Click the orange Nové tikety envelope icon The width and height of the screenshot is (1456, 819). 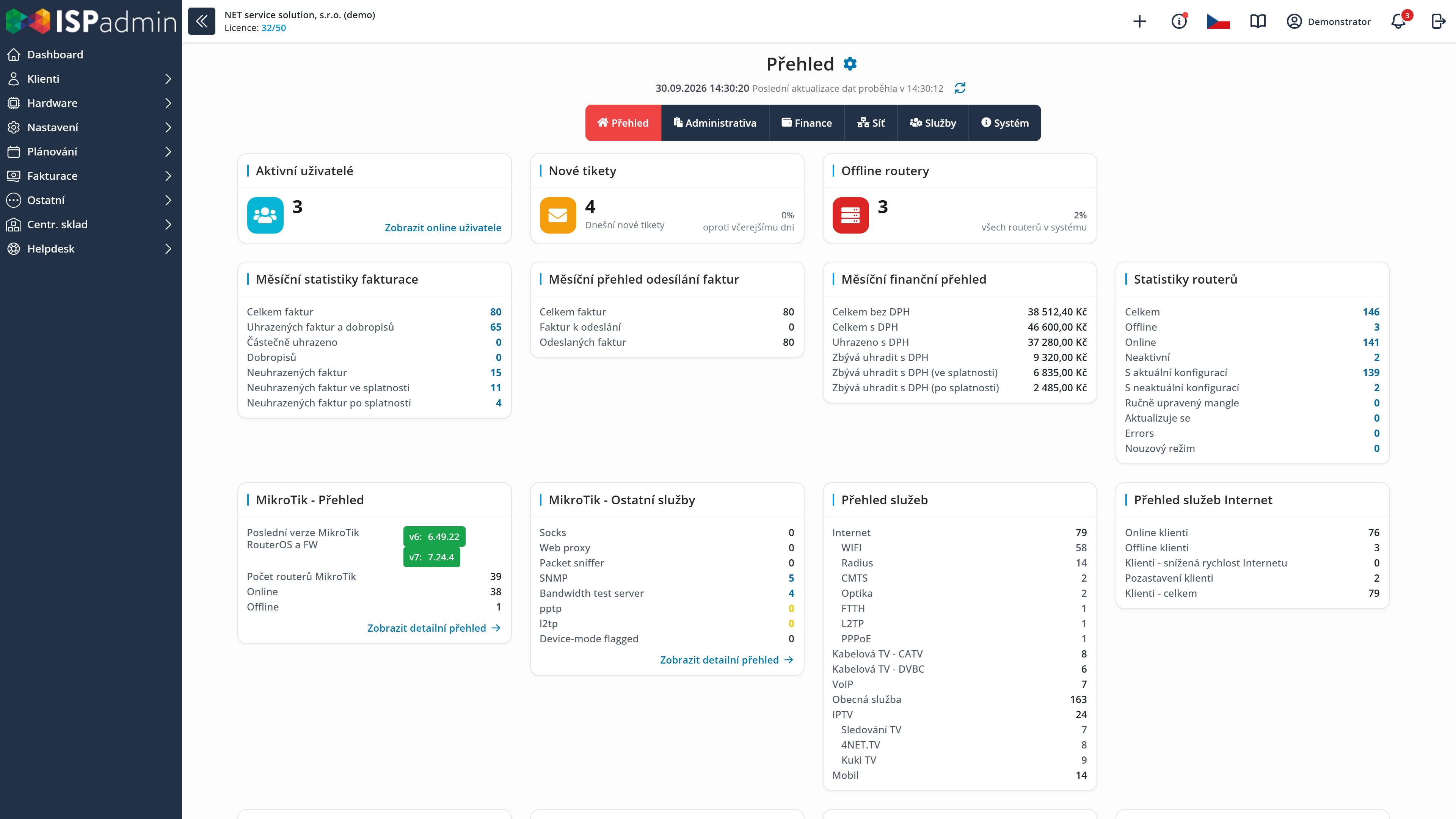click(558, 215)
